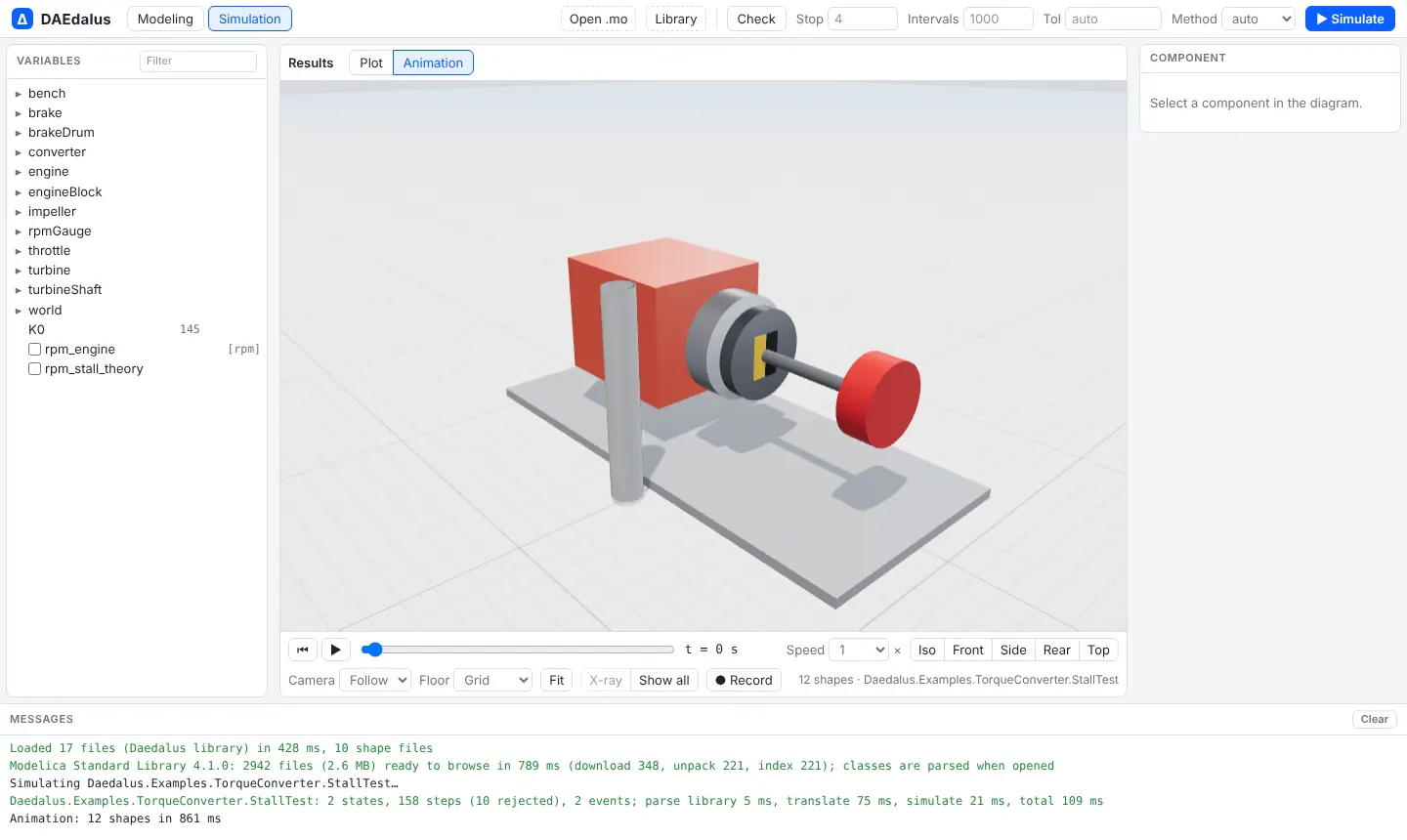Image resolution: width=1407 pixels, height=840 pixels.
Task: Expand the bench variable node
Action: 18,94
